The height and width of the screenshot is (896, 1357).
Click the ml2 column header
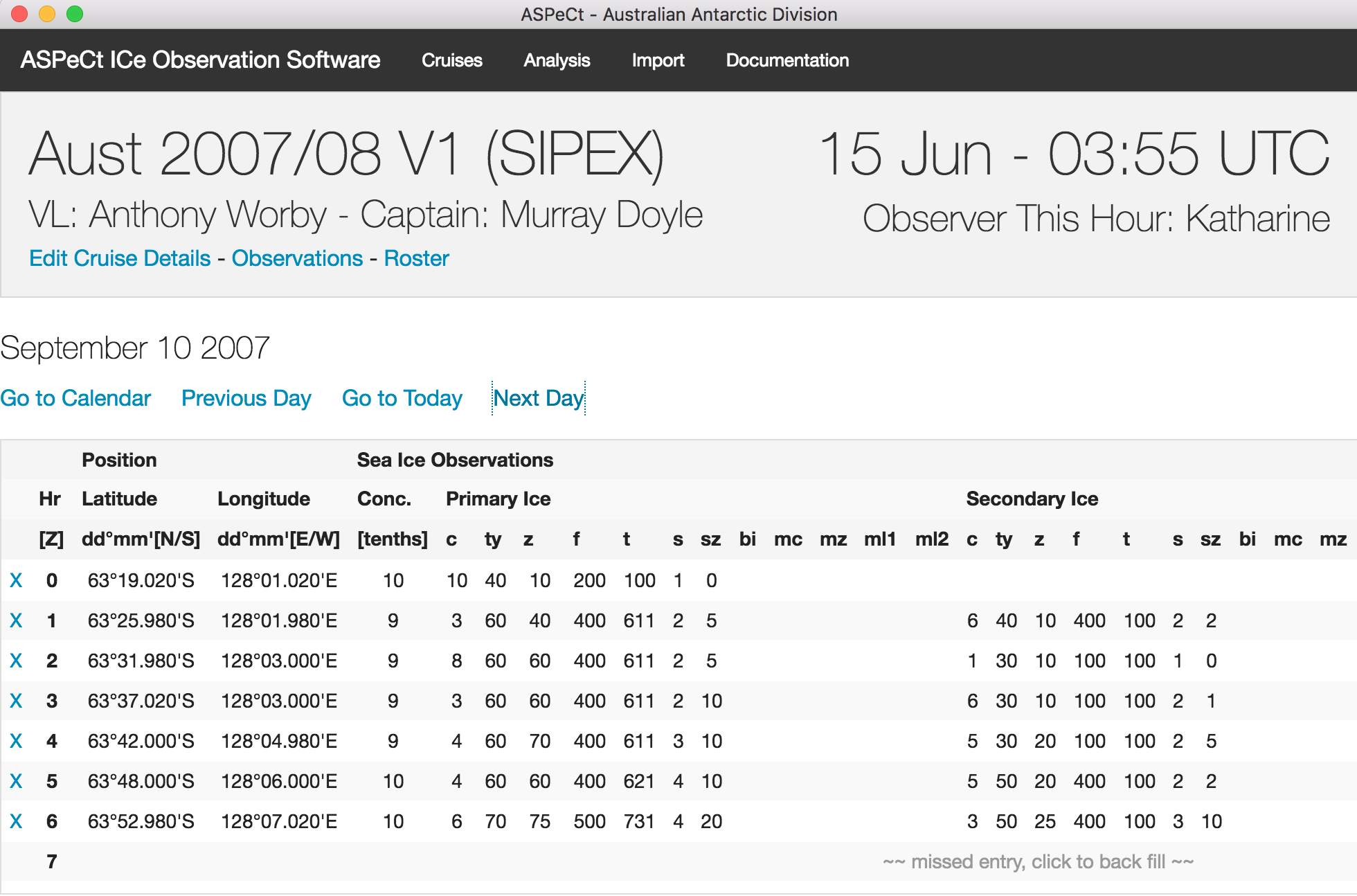click(x=932, y=539)
